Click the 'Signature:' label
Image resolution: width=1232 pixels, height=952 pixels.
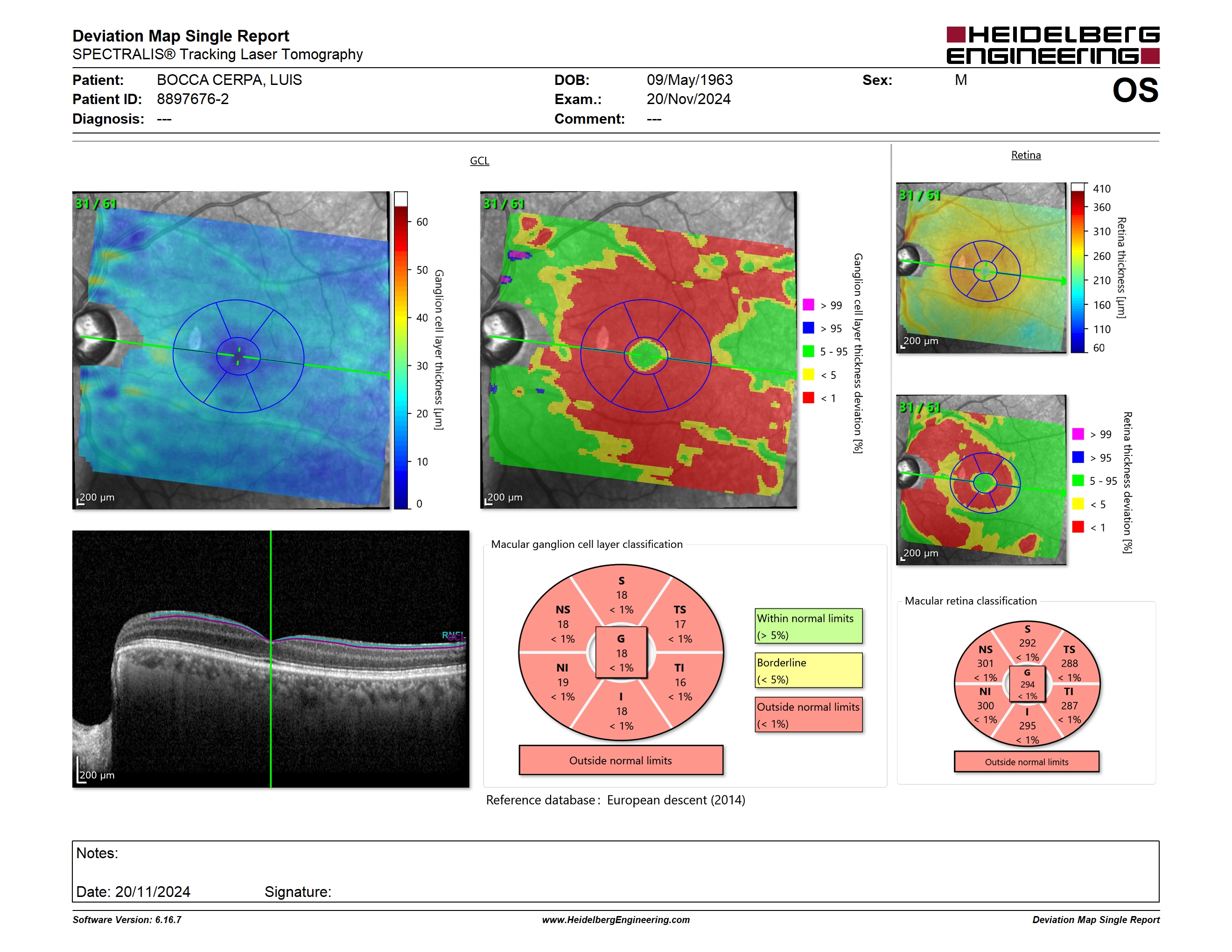pyautogui.click(x=298, y=892)
